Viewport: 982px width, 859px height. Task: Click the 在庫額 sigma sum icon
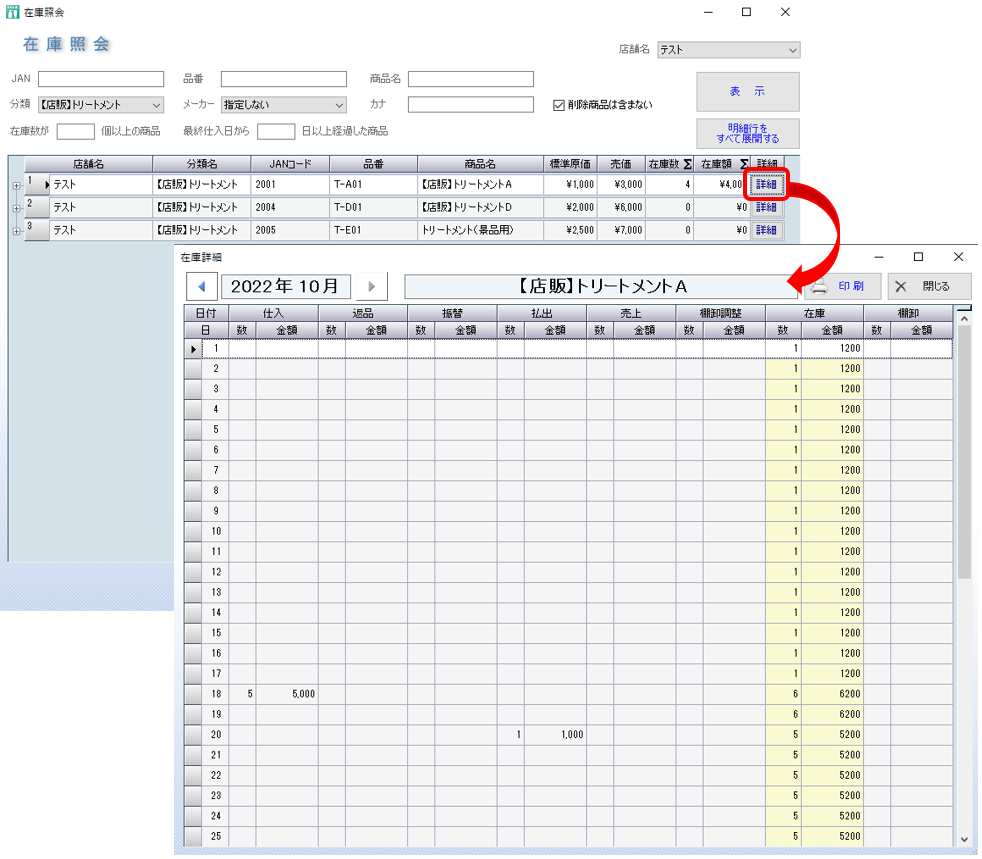point(743,164)
